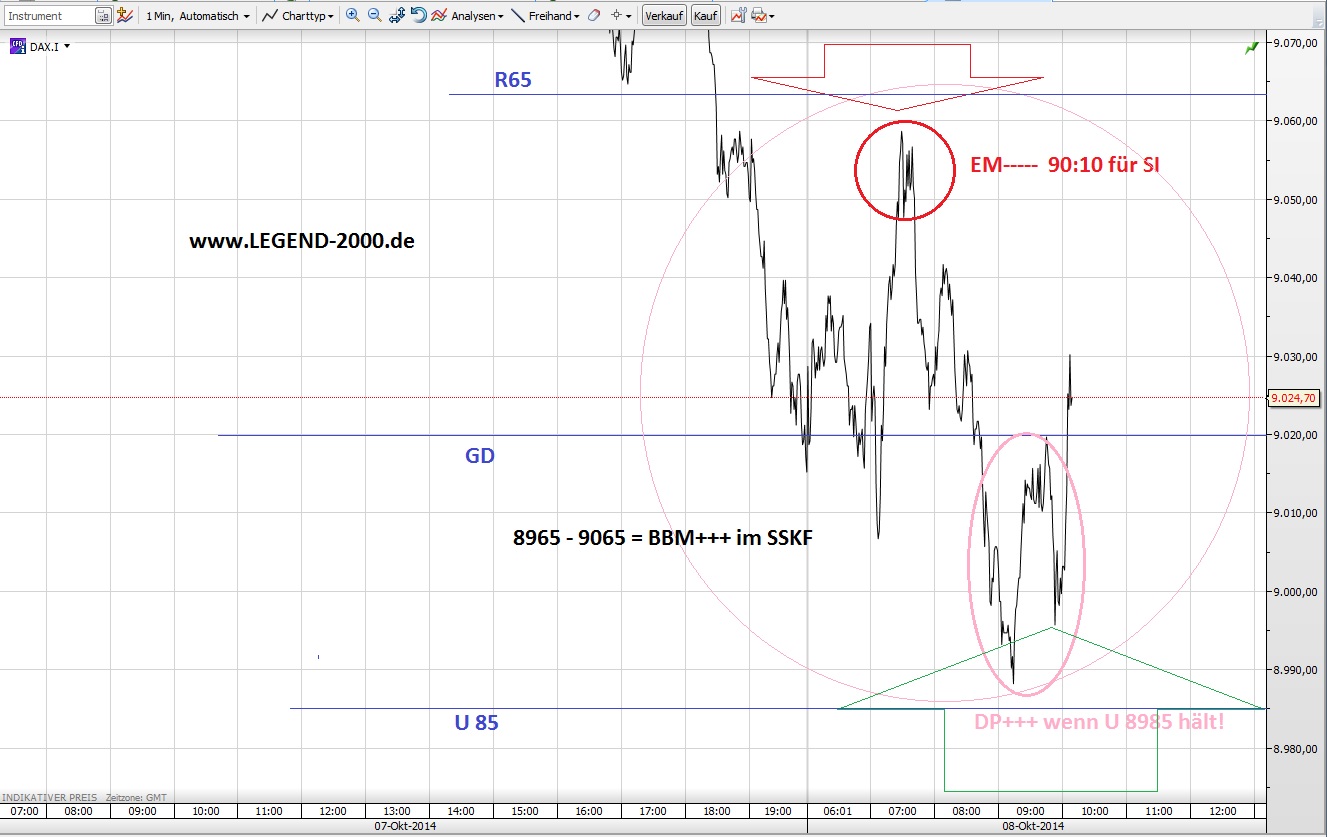The image size is (1327, 837).
Task: Select the Eraser tool in the toolbar
Action: pyautogui.click(x=593, y=15)
